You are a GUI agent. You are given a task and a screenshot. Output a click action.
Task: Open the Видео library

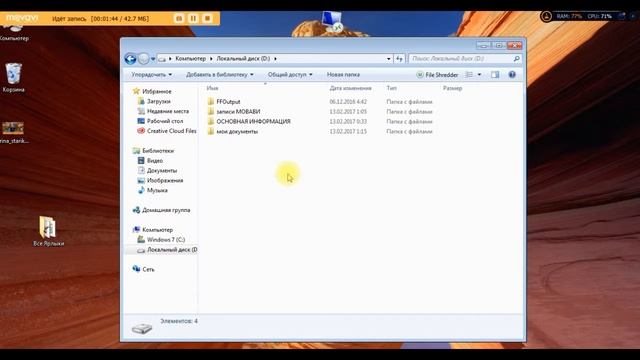pyautogui.click(x=155, y=161)
